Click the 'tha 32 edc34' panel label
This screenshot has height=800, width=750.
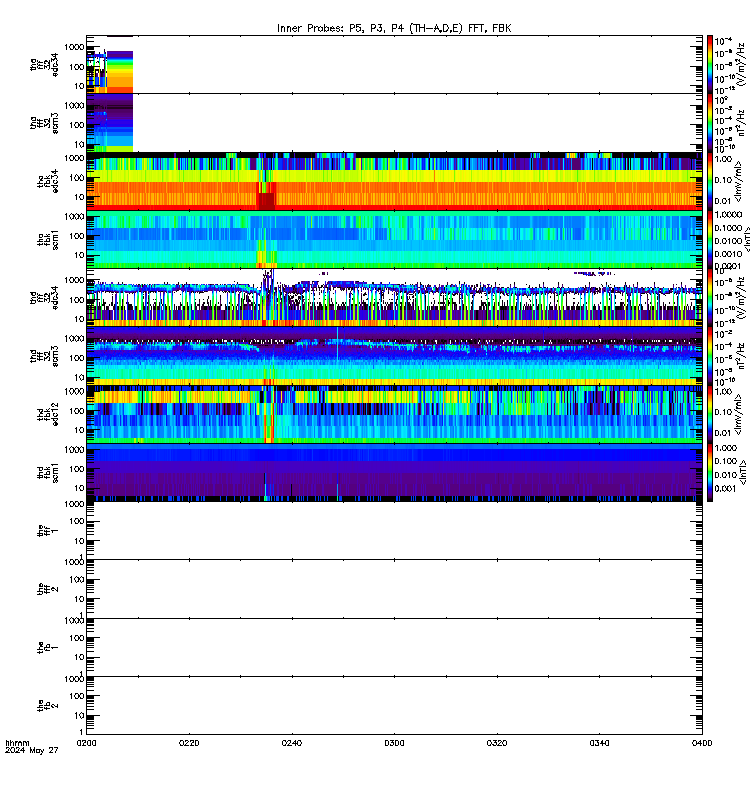pos(44,65)
